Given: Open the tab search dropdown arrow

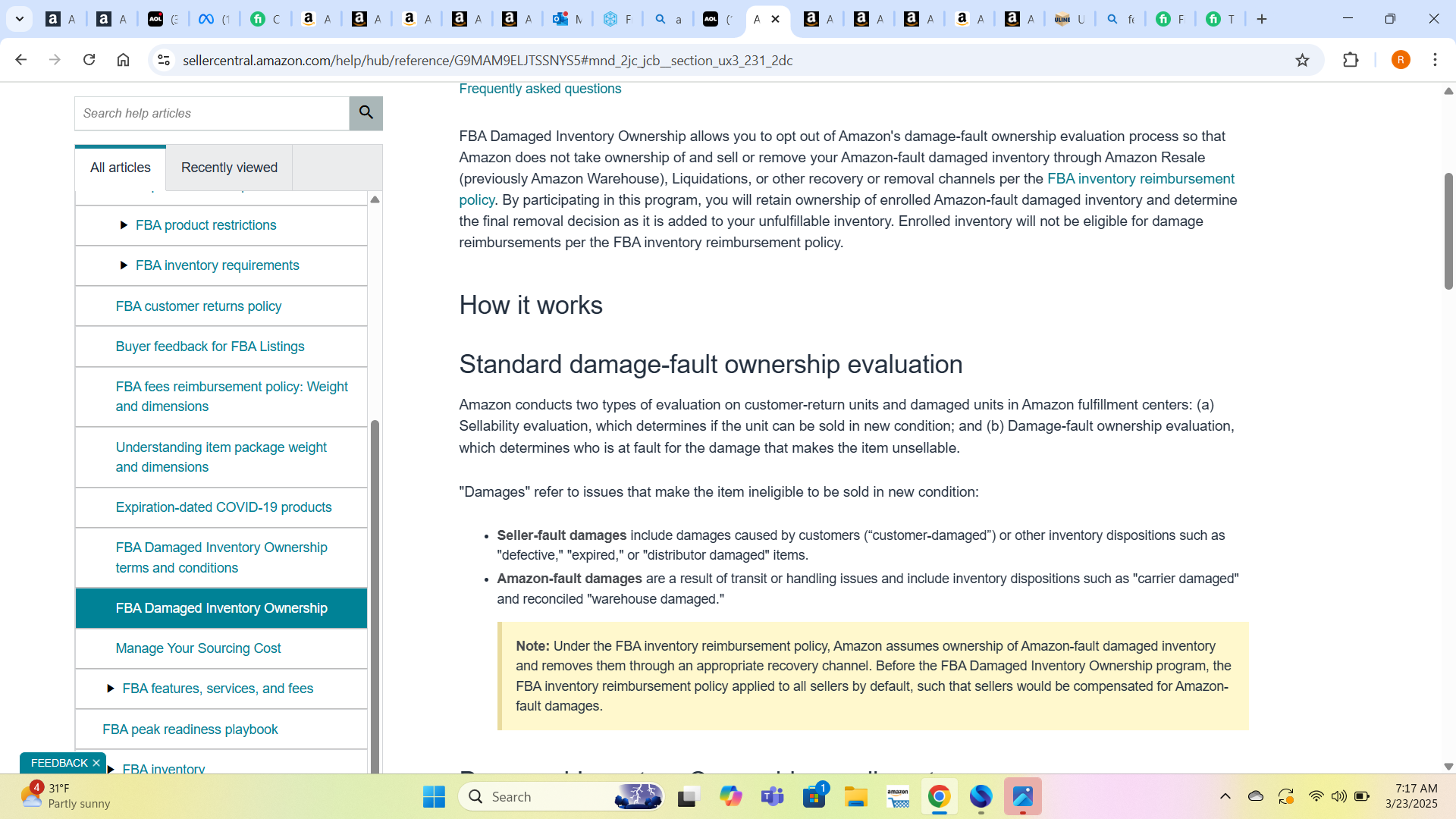Looking at the screenshot, I should [20, 19].
